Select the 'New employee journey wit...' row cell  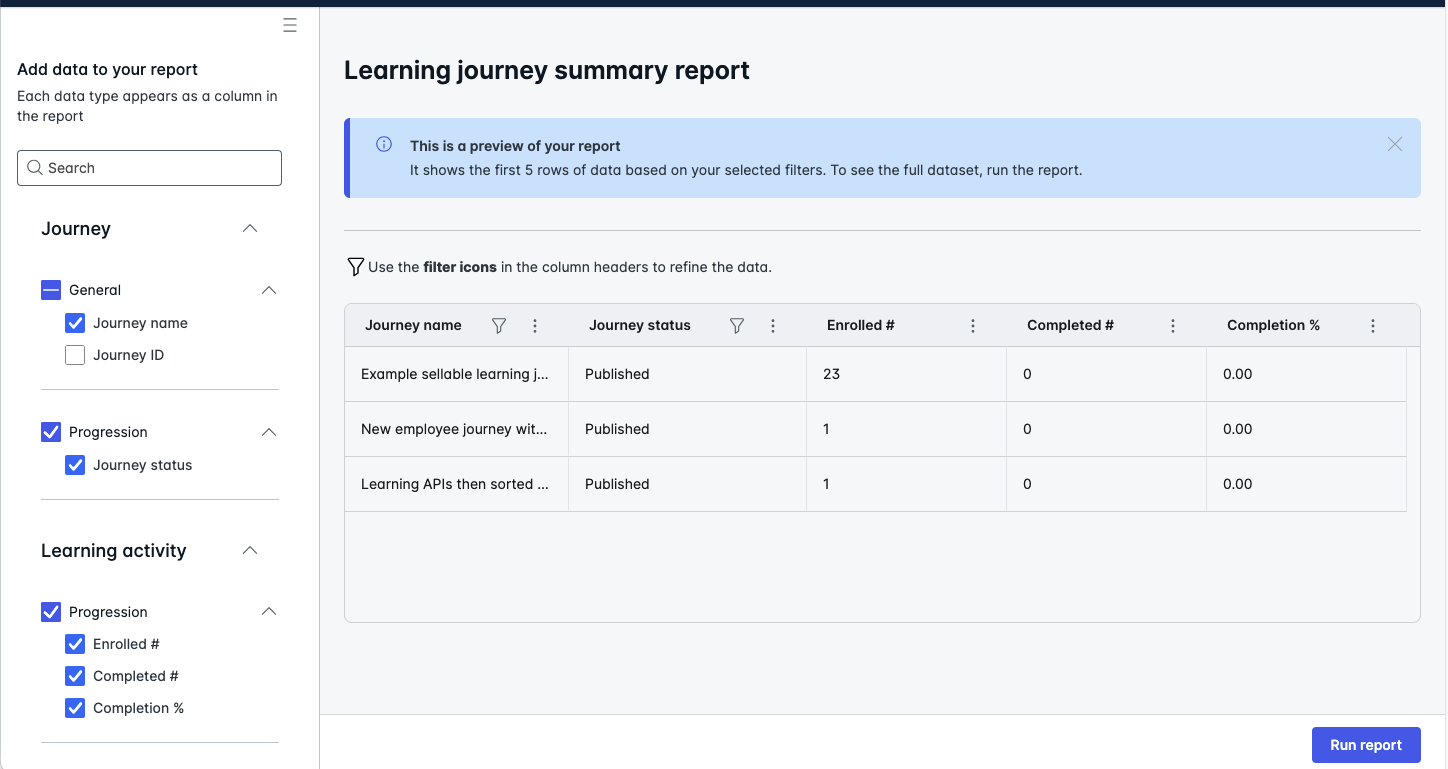[x=457, y=430]
